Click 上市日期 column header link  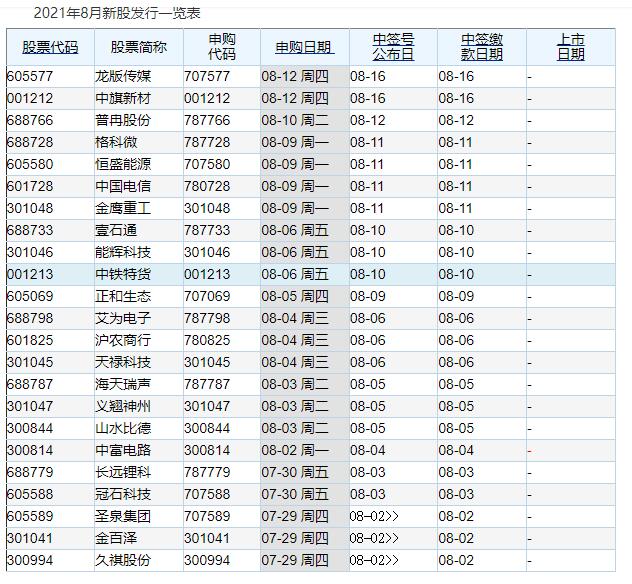click(x=571, y=47)
